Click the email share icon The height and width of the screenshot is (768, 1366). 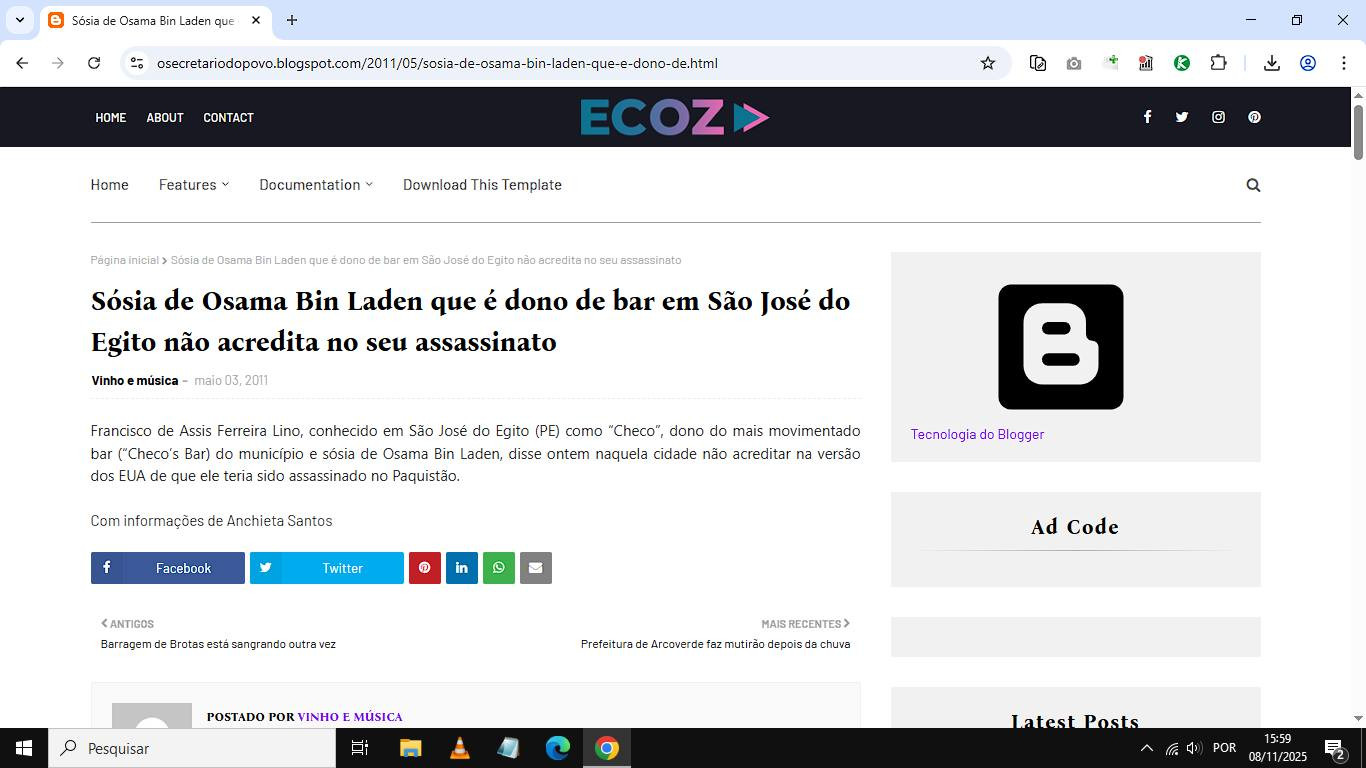tap(535, 568)
